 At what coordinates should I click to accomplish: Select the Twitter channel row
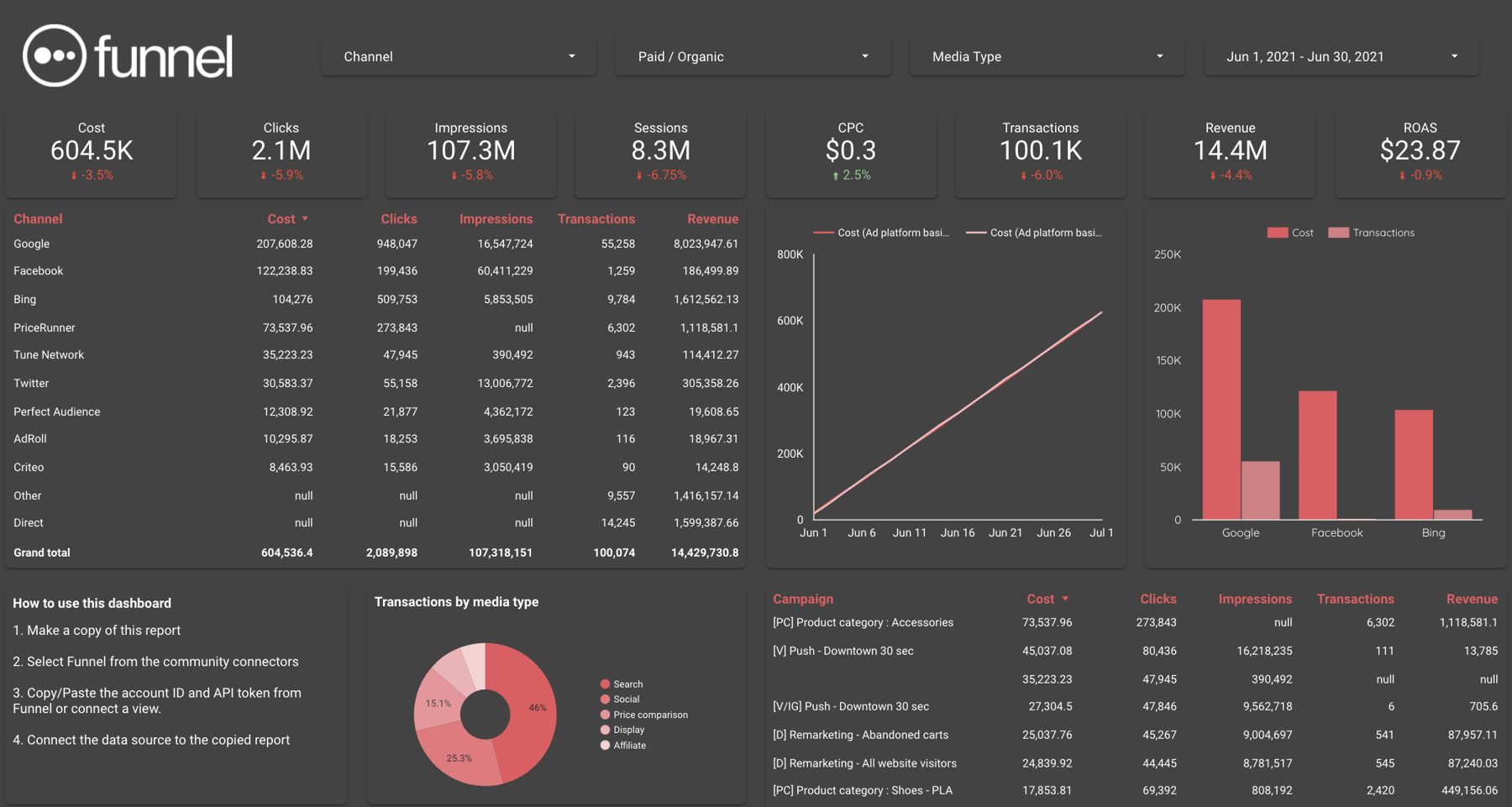point(376,383)
